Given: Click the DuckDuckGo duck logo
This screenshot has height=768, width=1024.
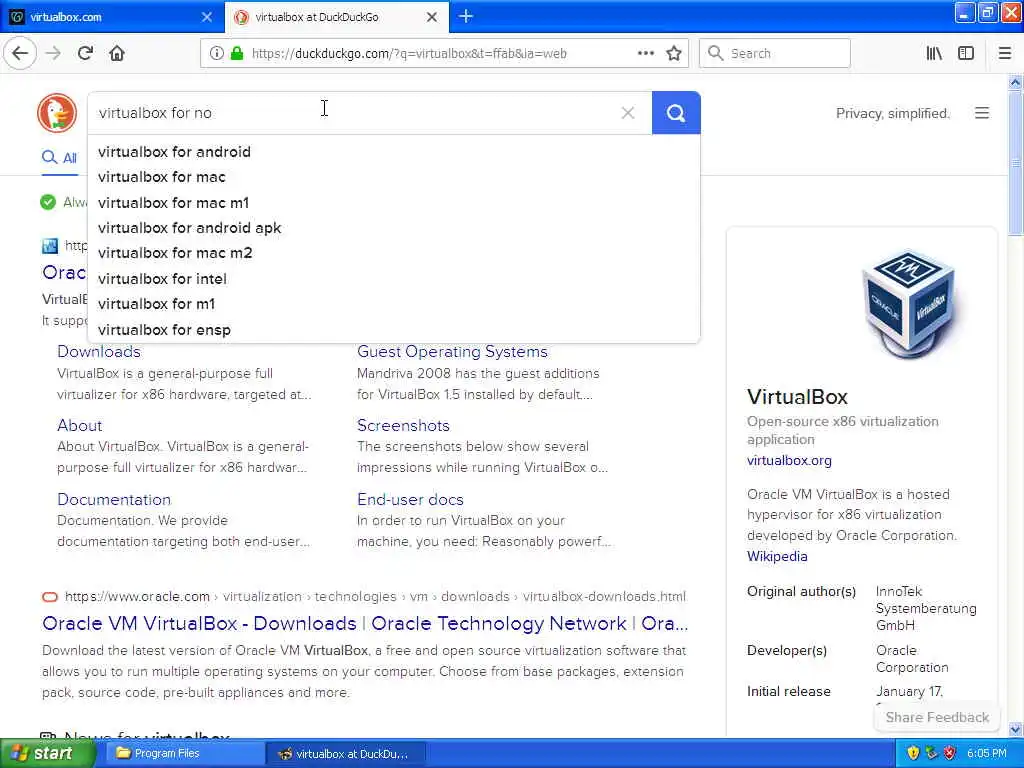Looking at the screenshot, I should pyautogui.click(x=57, y=112).
